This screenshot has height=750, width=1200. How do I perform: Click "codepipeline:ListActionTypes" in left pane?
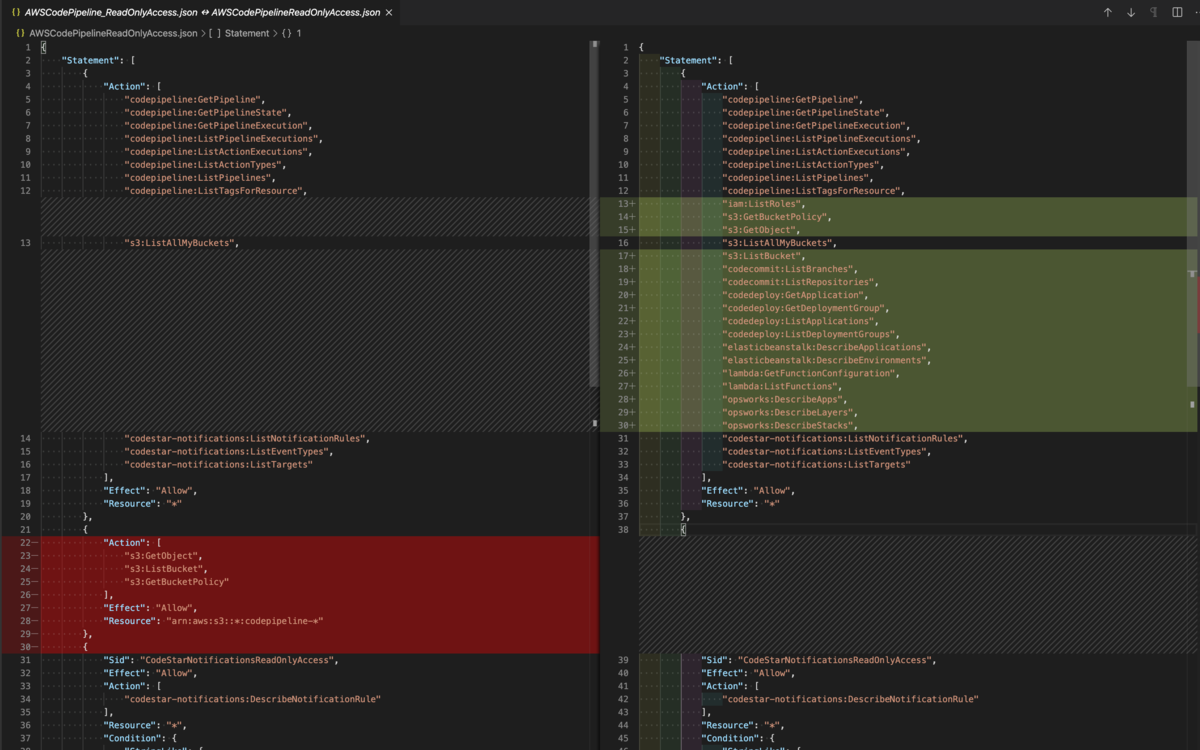(205, 165)
